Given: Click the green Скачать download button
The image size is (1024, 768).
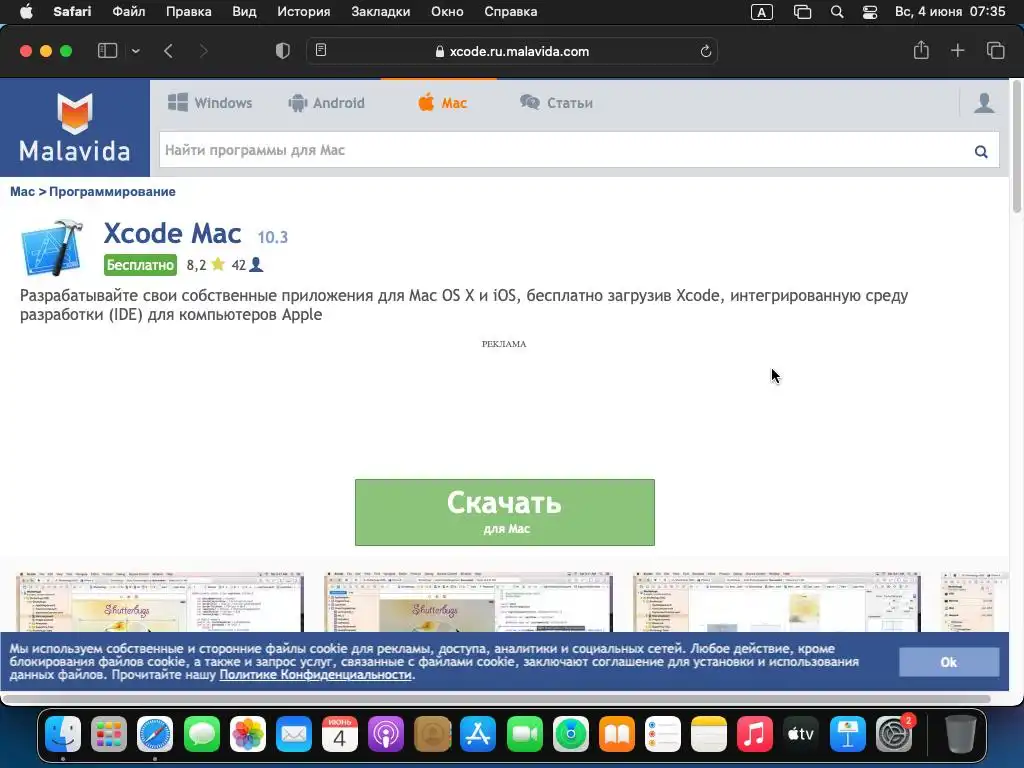Looking at the screenshot, I should tap(505, 512).
